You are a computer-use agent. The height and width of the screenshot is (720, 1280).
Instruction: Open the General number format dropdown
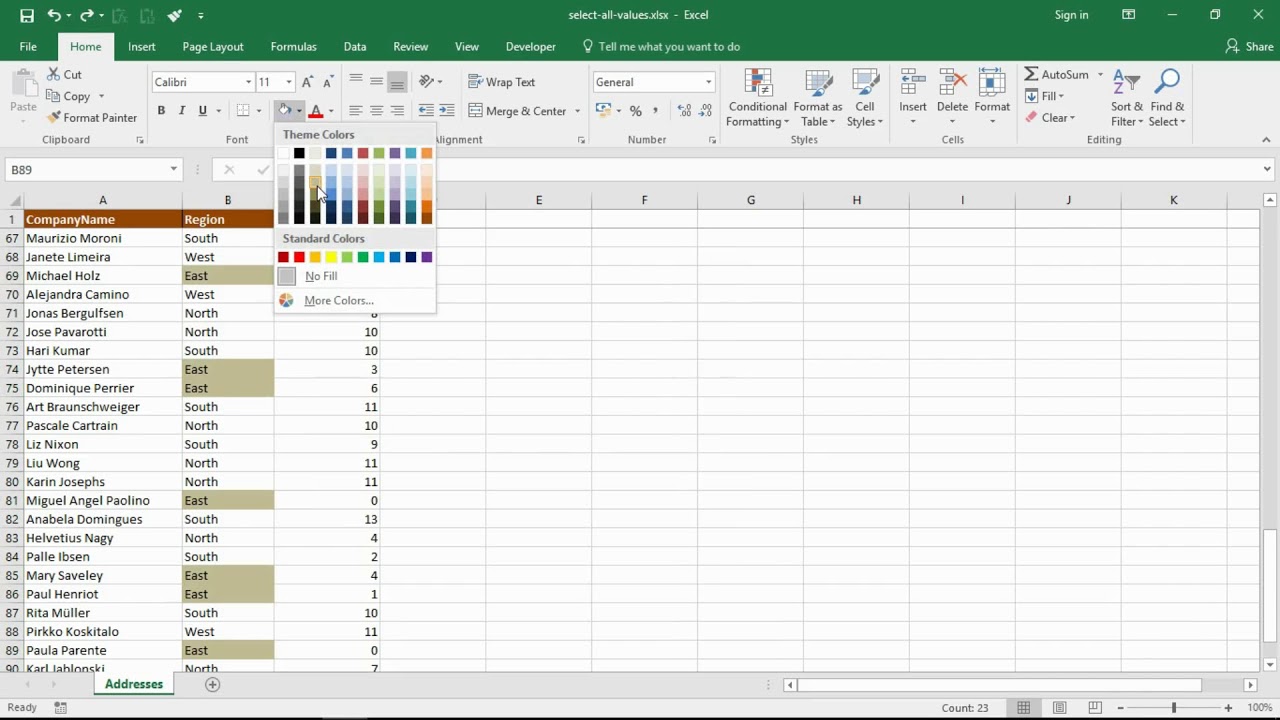(x=708, y=82)
